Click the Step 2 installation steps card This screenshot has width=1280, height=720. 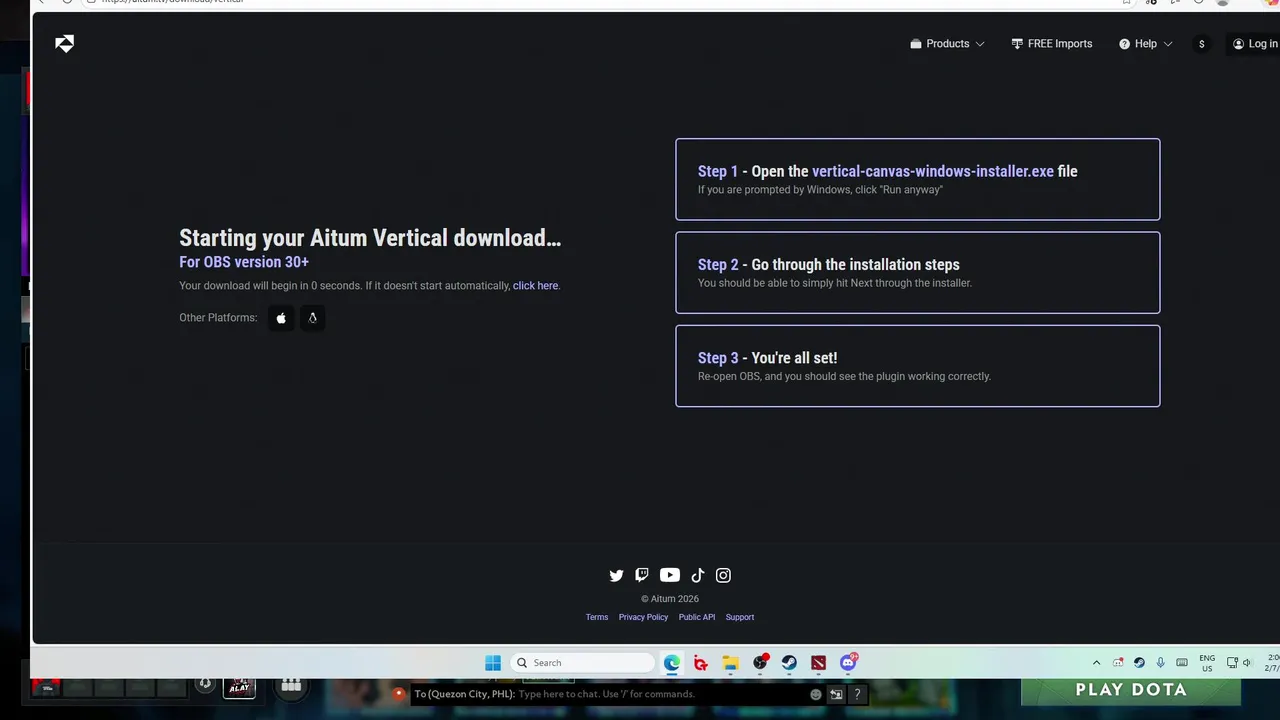tap(918, 273)
